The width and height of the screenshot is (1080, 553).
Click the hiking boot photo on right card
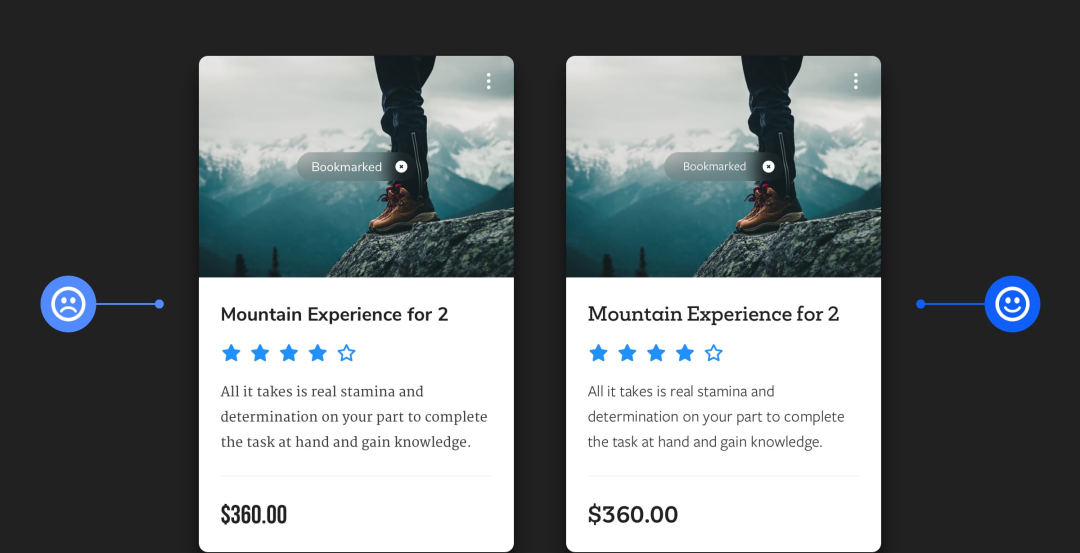[x=723, y=167]
